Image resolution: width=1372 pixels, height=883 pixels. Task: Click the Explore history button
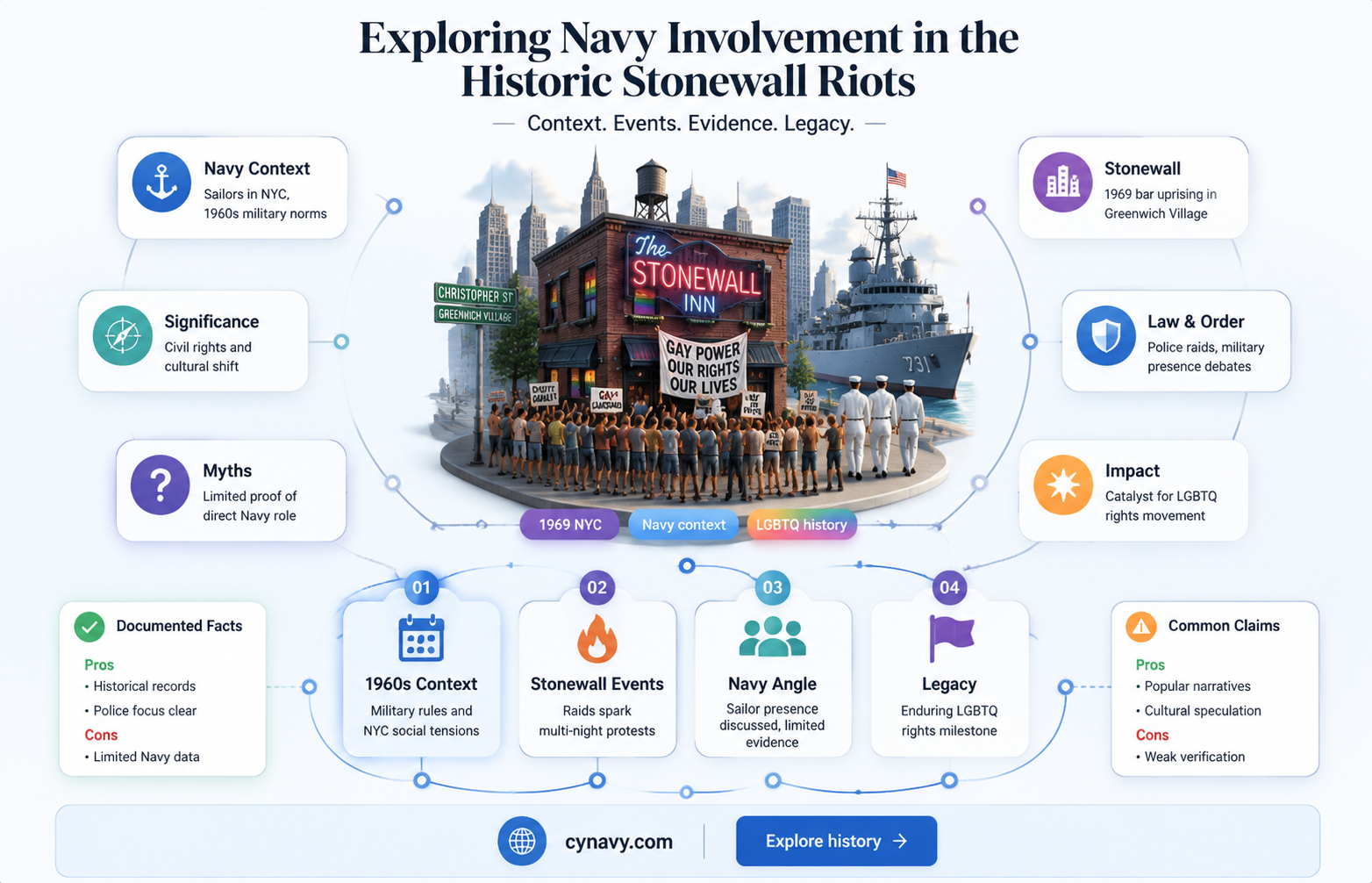point(836,841)
